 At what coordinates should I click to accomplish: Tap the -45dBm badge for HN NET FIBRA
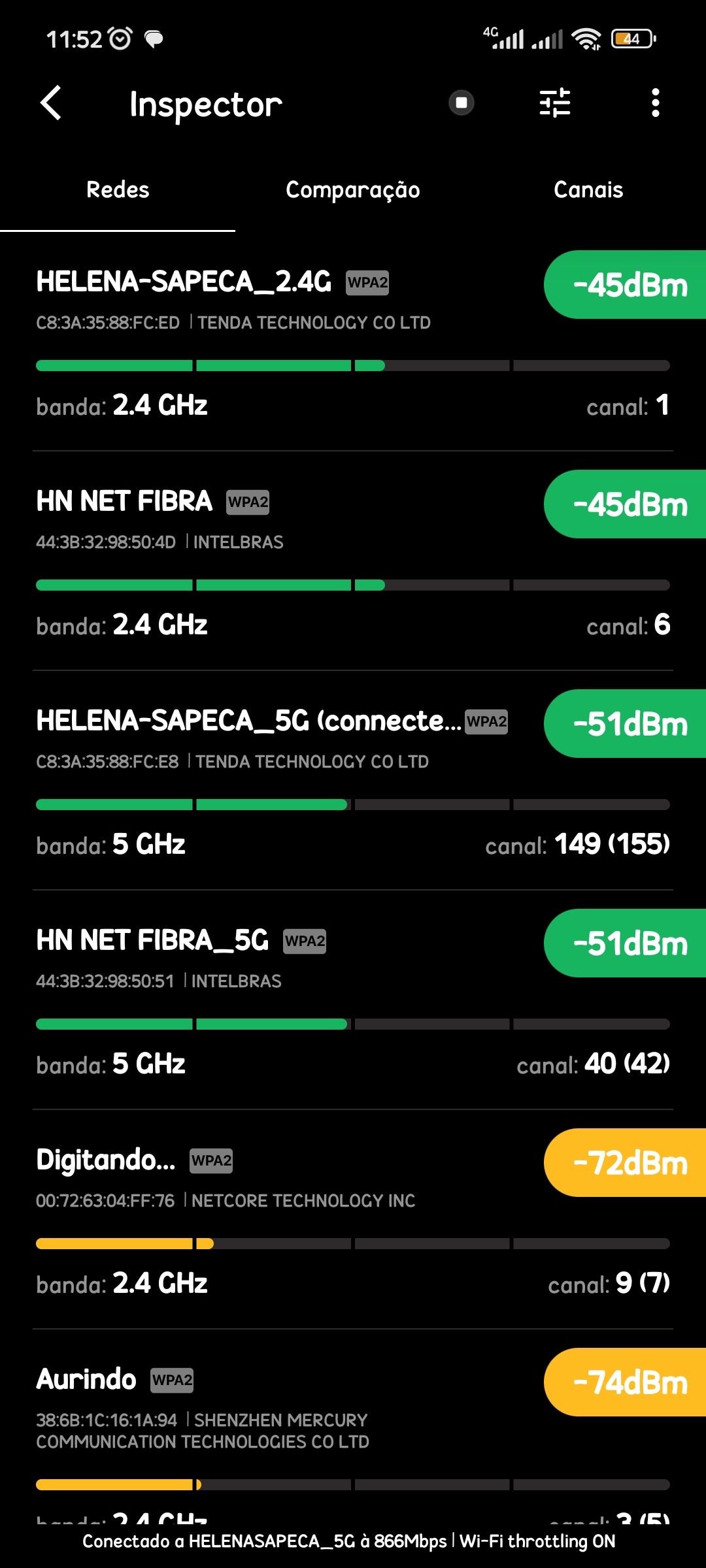click(x=629, y=504)
